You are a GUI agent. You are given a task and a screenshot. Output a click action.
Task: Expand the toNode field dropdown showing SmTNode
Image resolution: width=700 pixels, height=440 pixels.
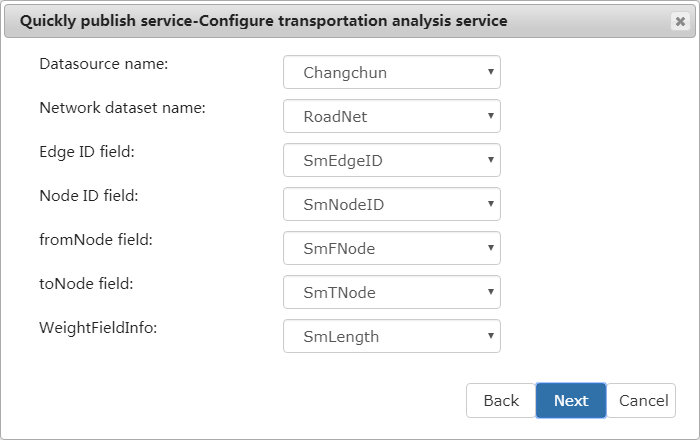(x=391, y=292)
